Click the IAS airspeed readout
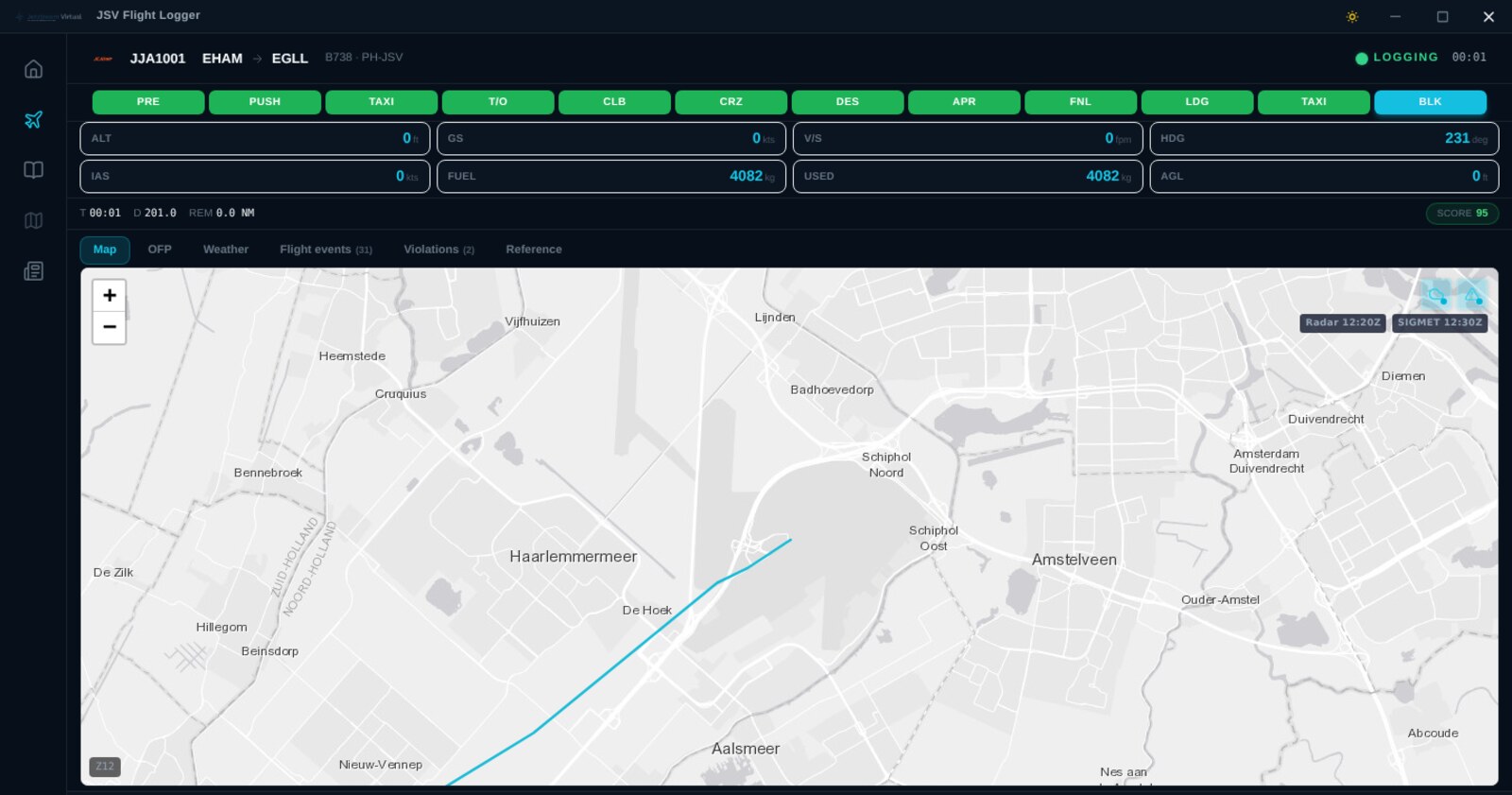This screenshot has height=795, width=1512. tap(255, 177)
